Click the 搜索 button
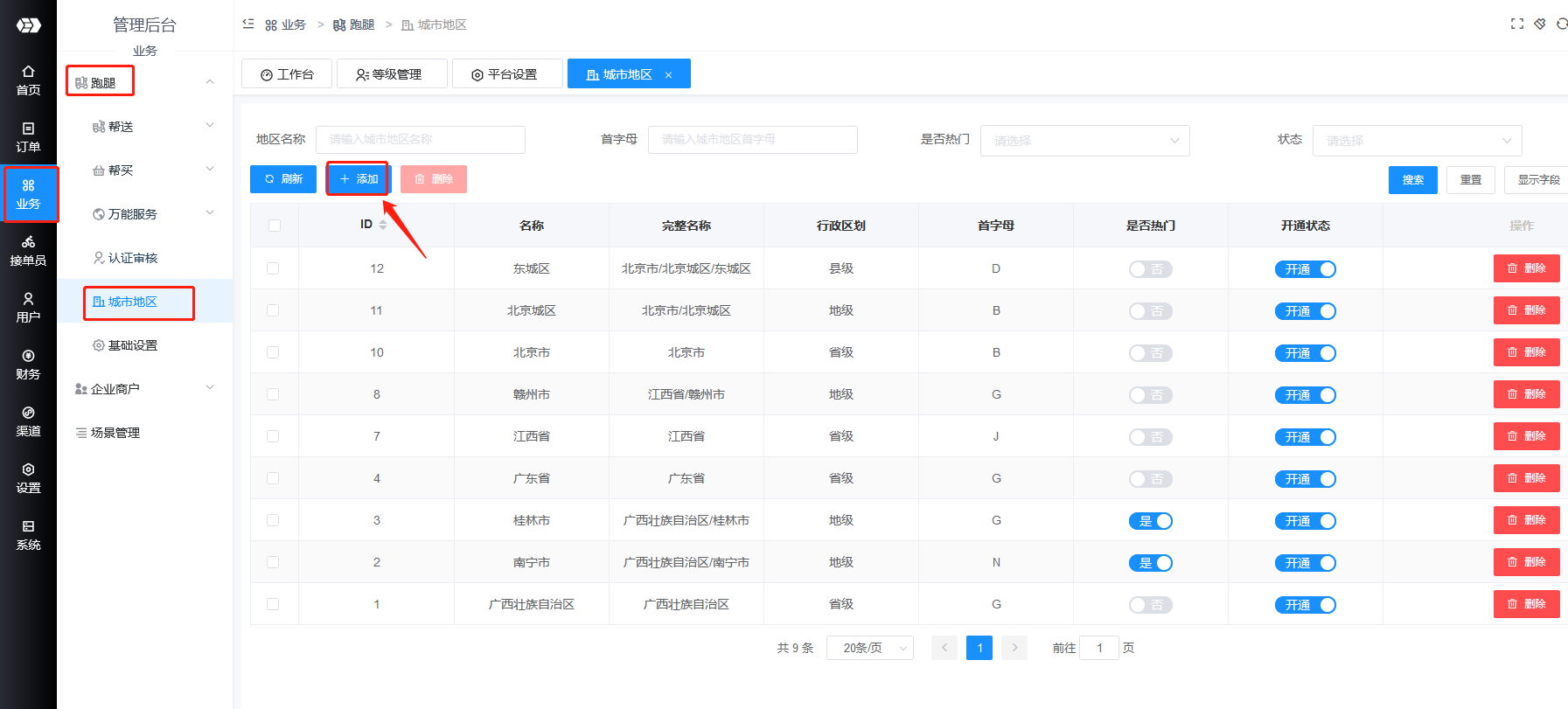This screenshot has height=709, width=1568. pyautogui.click(x=1413, y=180)
